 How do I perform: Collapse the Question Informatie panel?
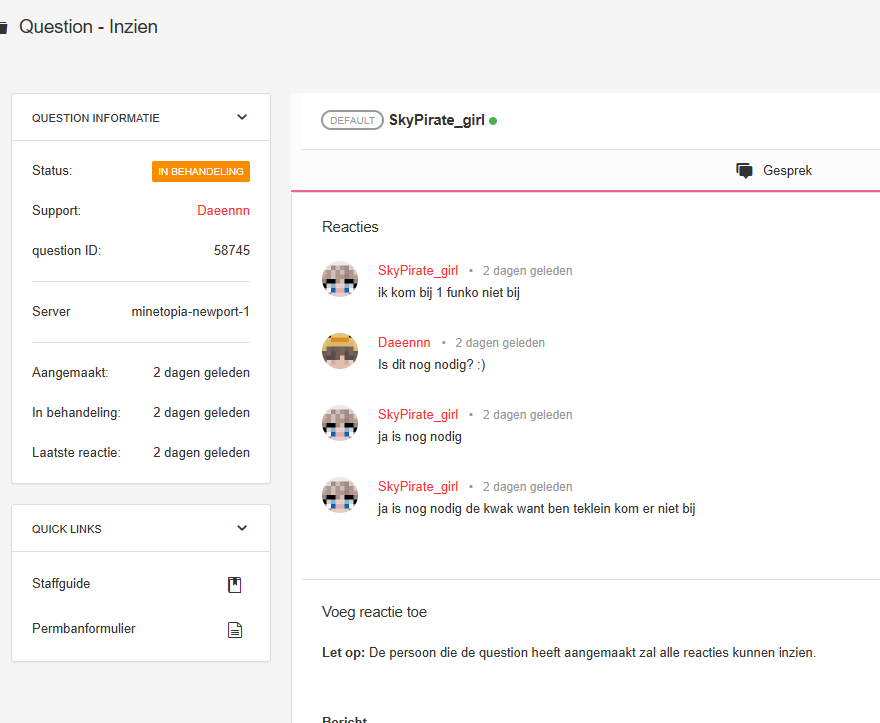point(241,117)
